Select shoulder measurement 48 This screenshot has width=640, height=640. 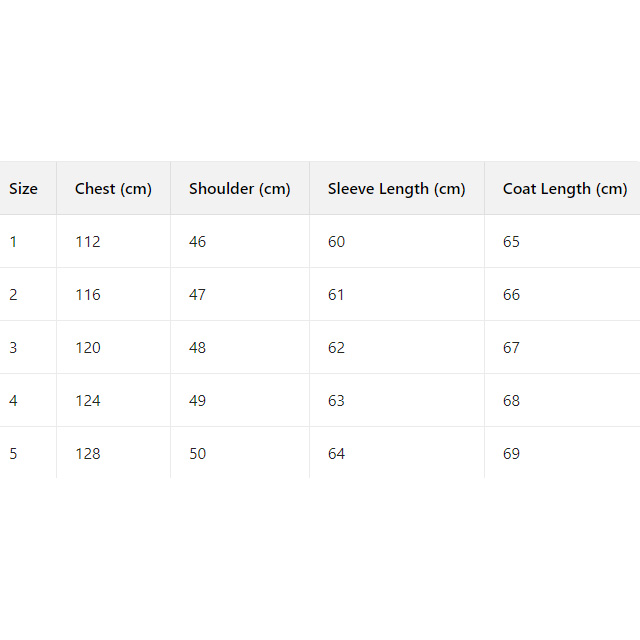click(198, 348)
